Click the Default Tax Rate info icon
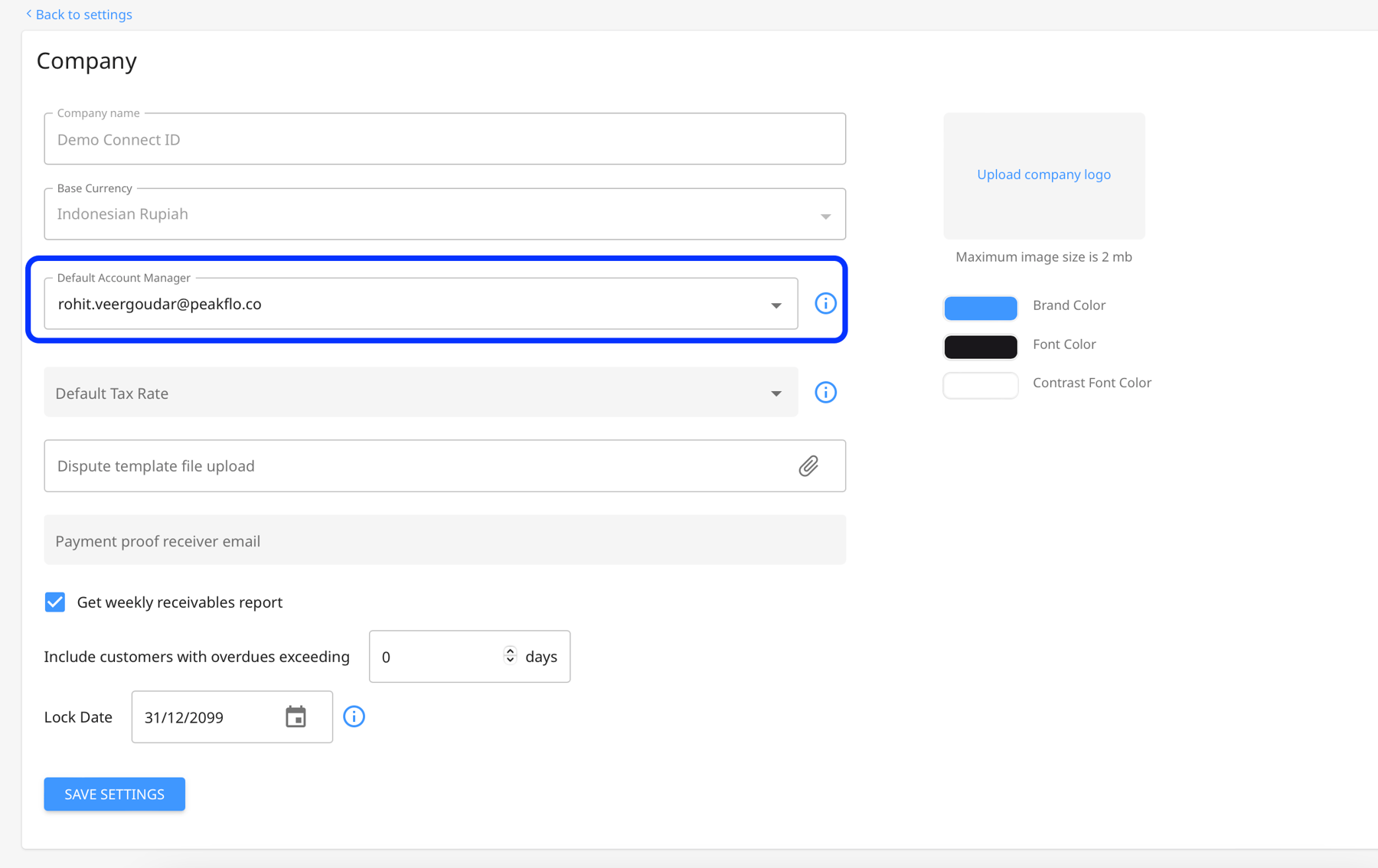The image size is (1378, 868). pos(825,393)
